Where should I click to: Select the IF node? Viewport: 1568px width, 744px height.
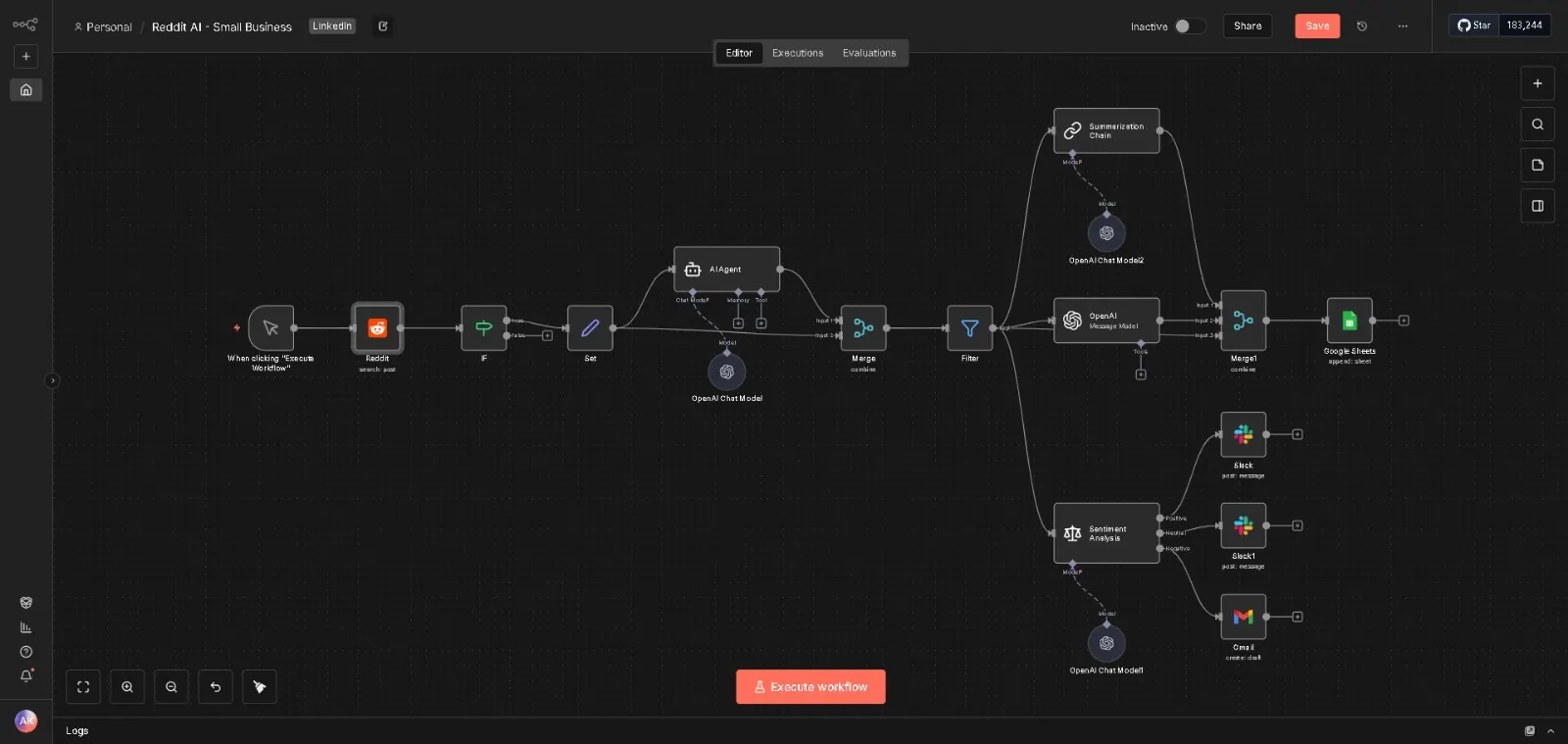(484, 328)
